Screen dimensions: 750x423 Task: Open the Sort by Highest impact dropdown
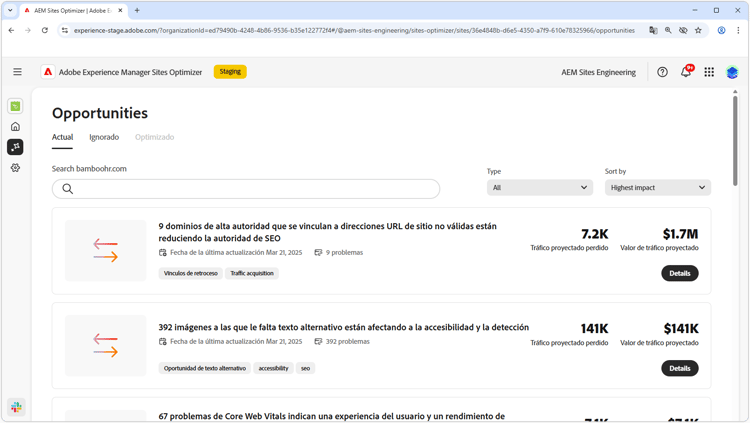click(x=658, y=188)
